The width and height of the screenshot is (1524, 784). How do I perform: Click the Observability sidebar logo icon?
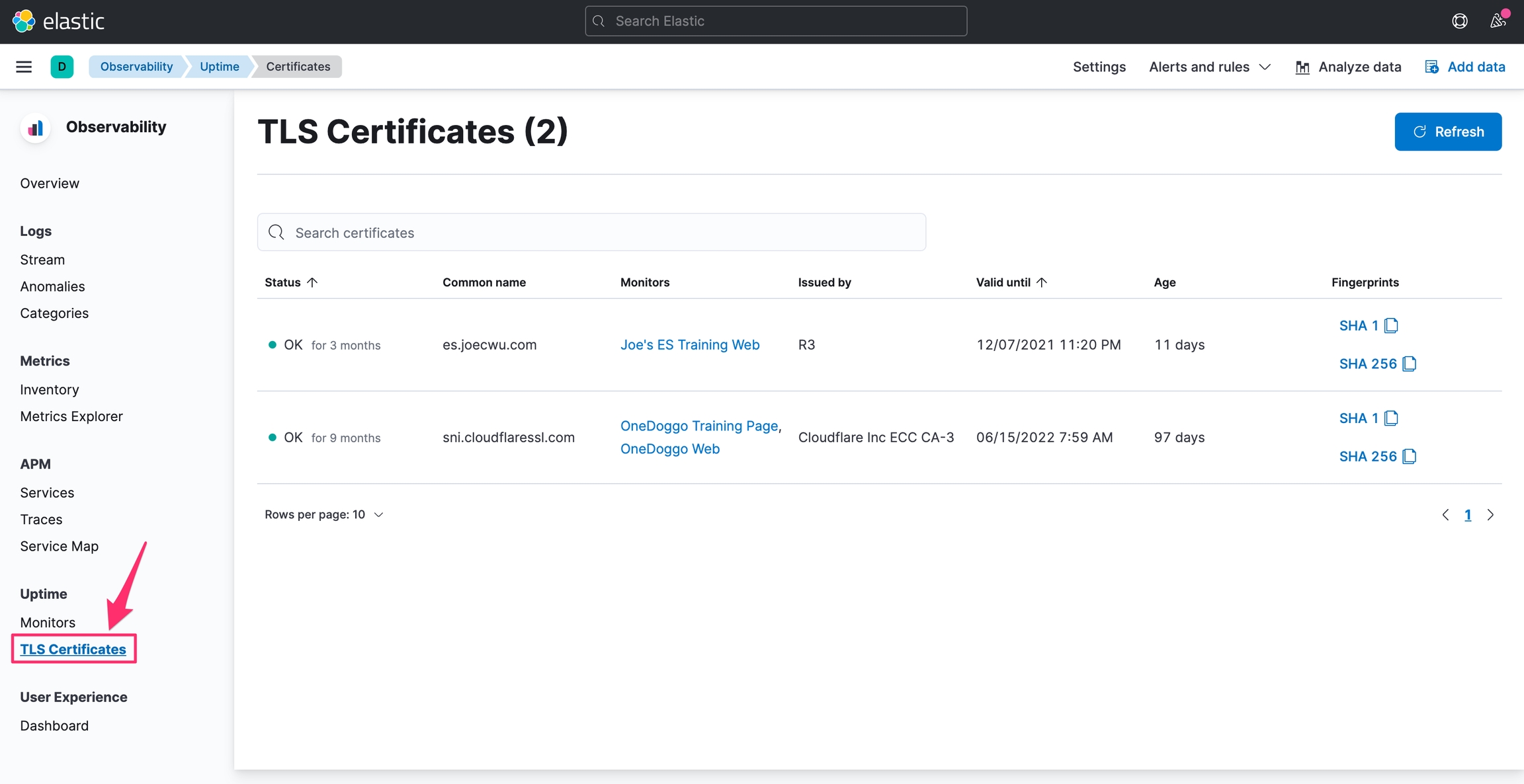[36, 127]
